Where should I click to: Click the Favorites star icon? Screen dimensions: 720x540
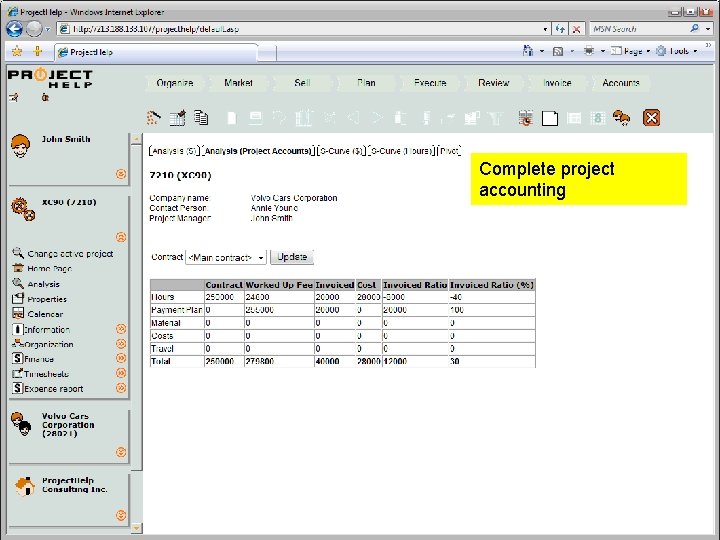click(x=17, y=51)
